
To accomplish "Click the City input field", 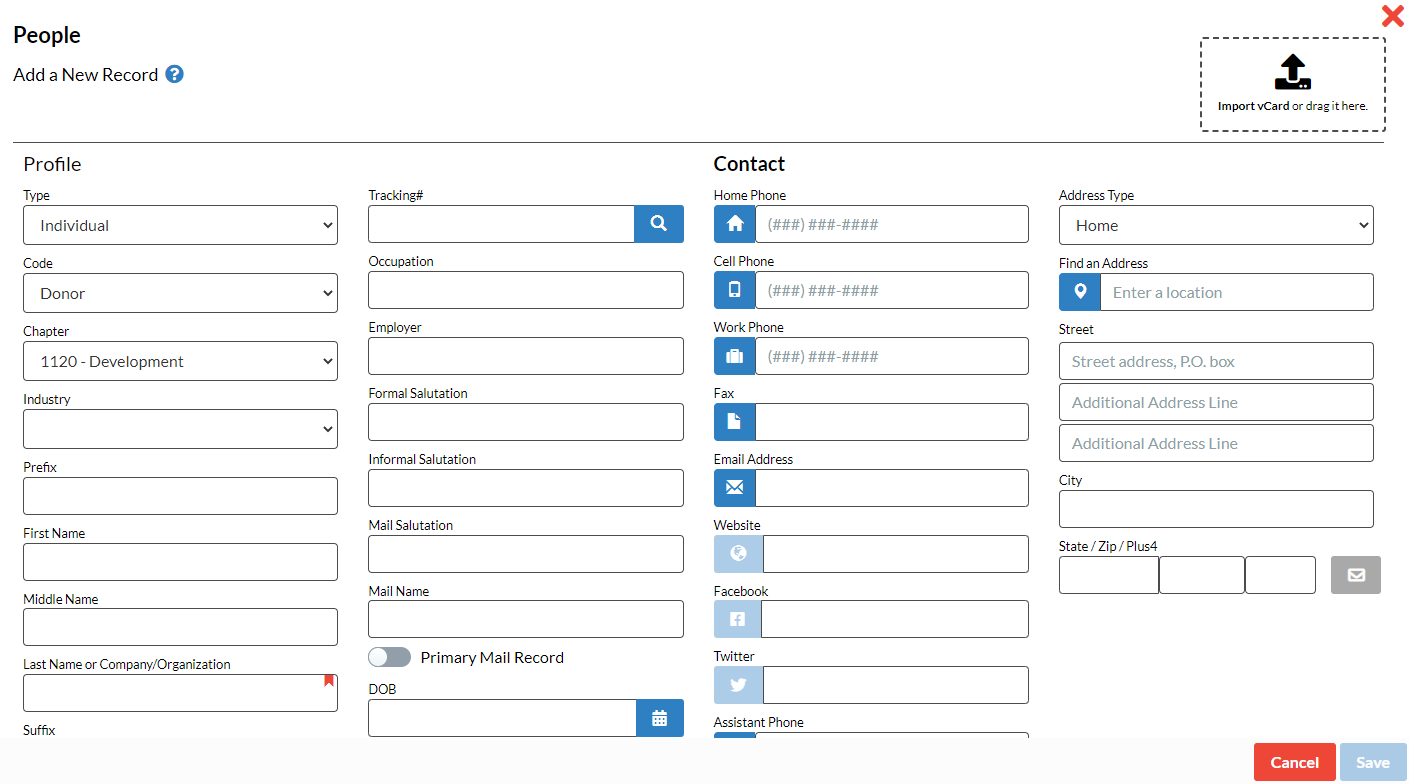I will point(1216,509).
